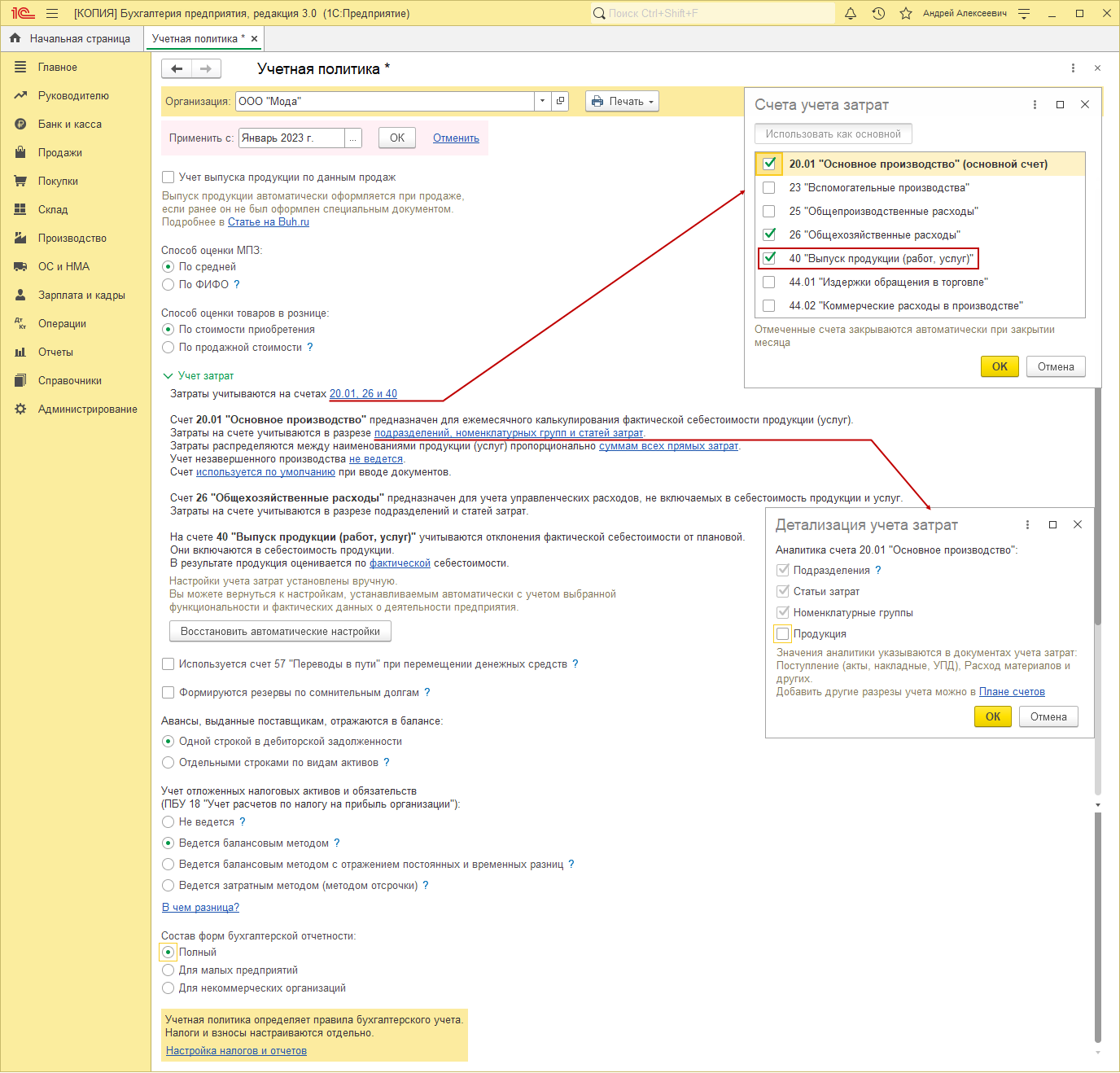Open three-dot menu in Счета учета затрат dialog
This screenshot has height=1073, width=1120.
coord(1035,104)
